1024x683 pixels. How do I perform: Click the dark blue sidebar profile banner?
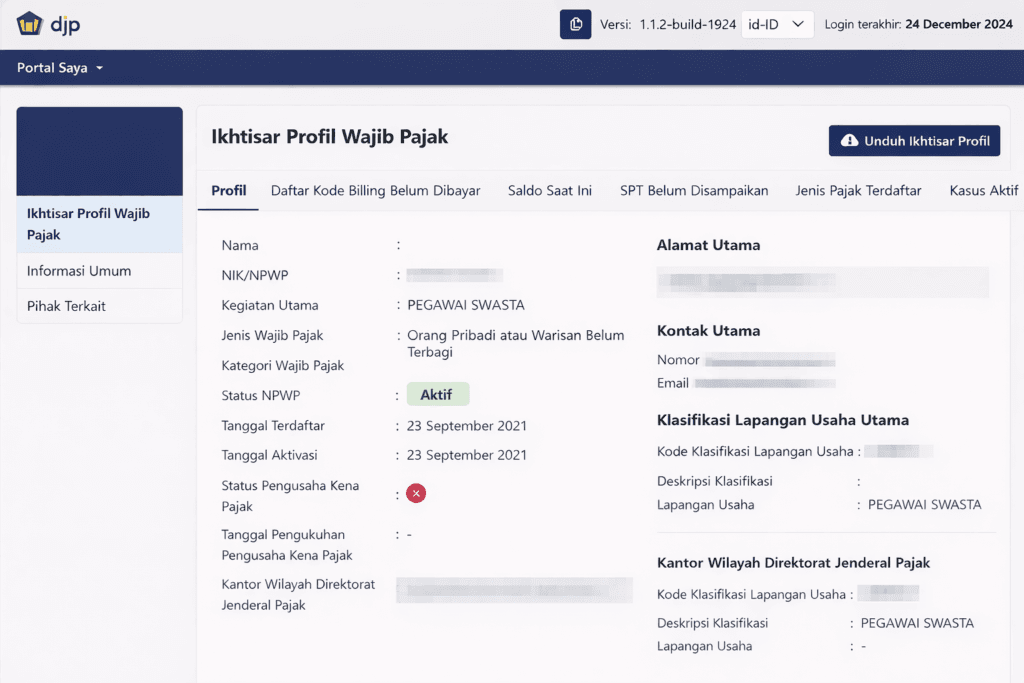pos(99,151)
